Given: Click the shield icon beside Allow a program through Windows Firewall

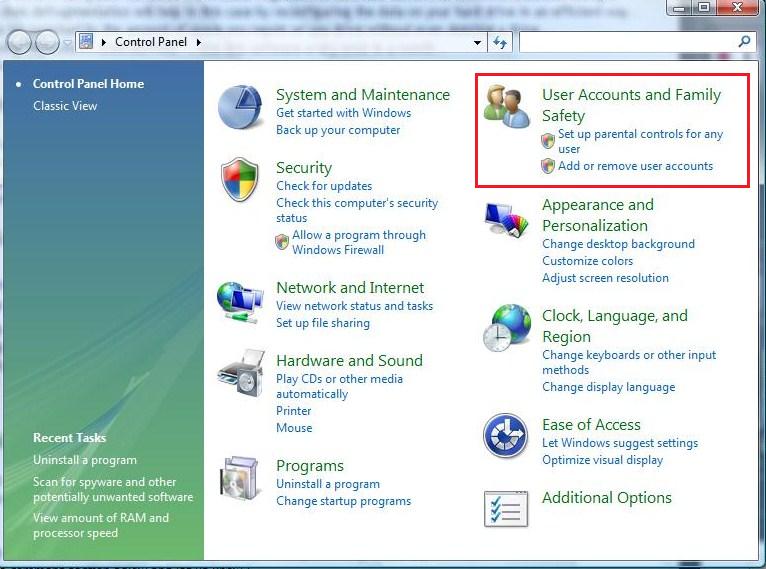Looking at the screenshot, I should 282,242.
